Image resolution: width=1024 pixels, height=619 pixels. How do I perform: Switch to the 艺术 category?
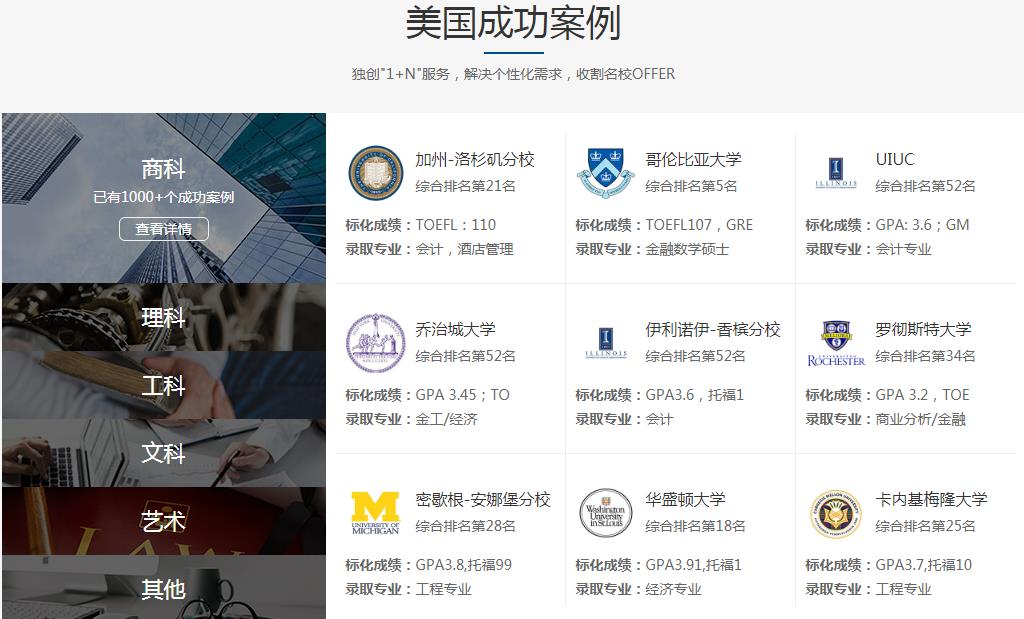[163, 521]
